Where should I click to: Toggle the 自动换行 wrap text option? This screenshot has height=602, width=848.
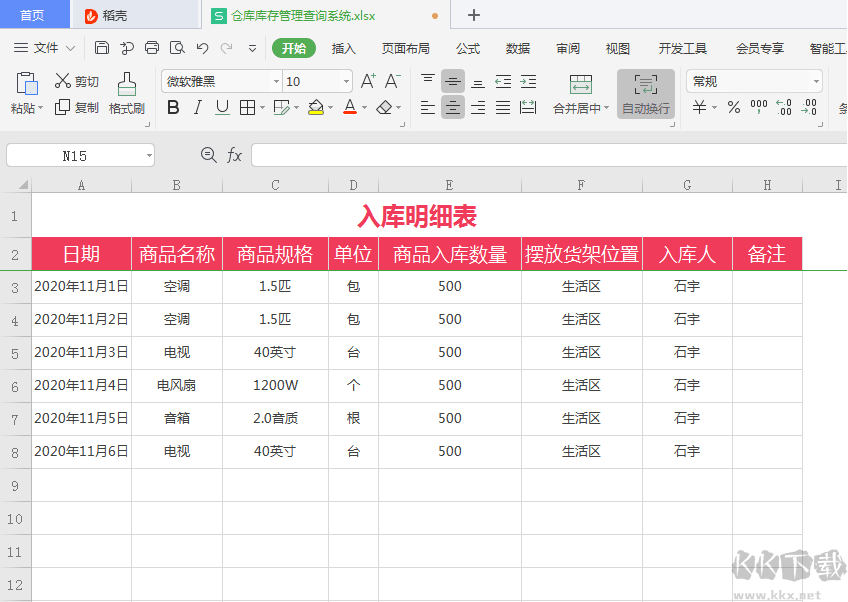[645, 95]
